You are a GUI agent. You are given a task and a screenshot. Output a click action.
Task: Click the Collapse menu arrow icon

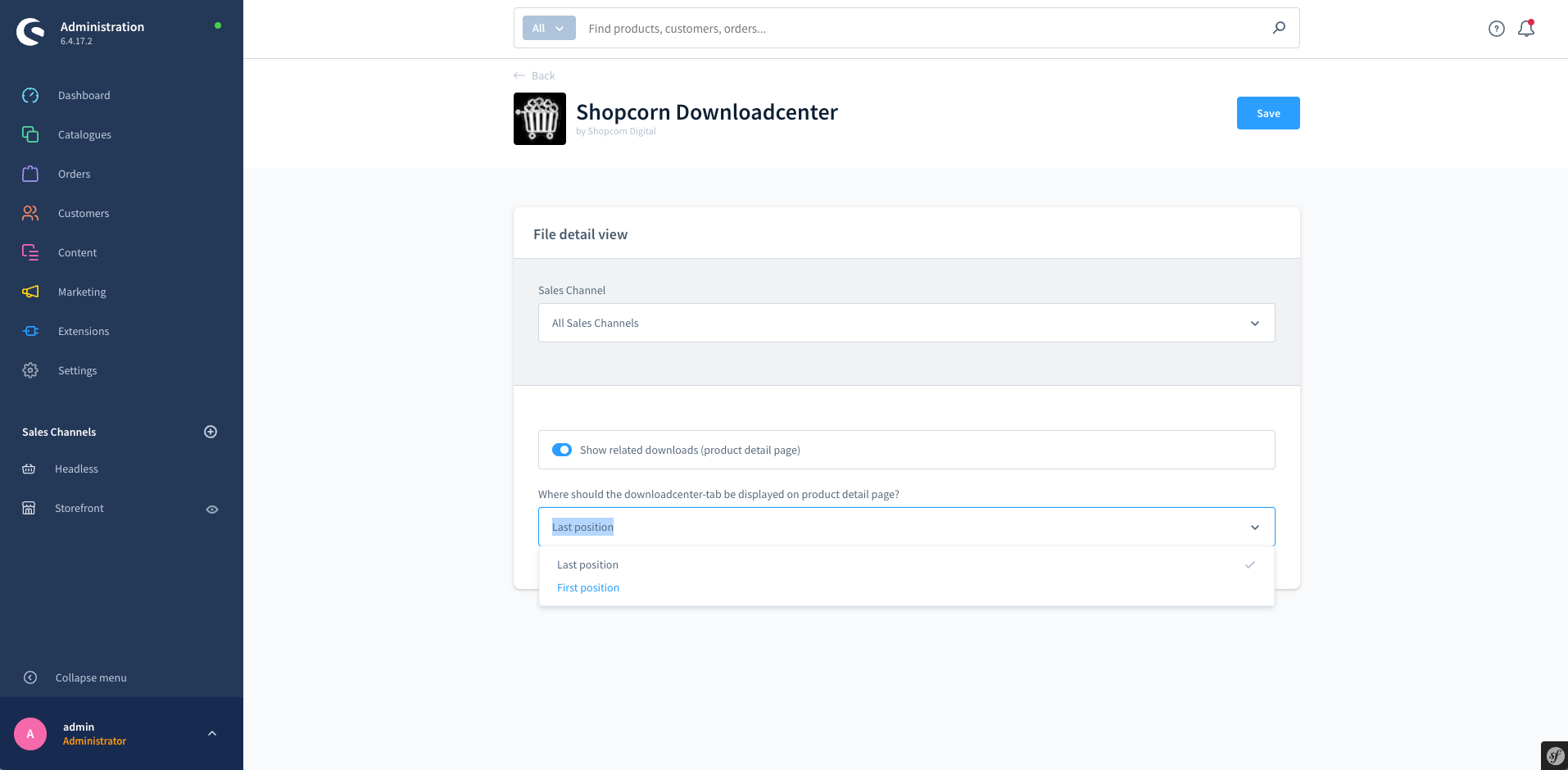(x=30, y=677)
